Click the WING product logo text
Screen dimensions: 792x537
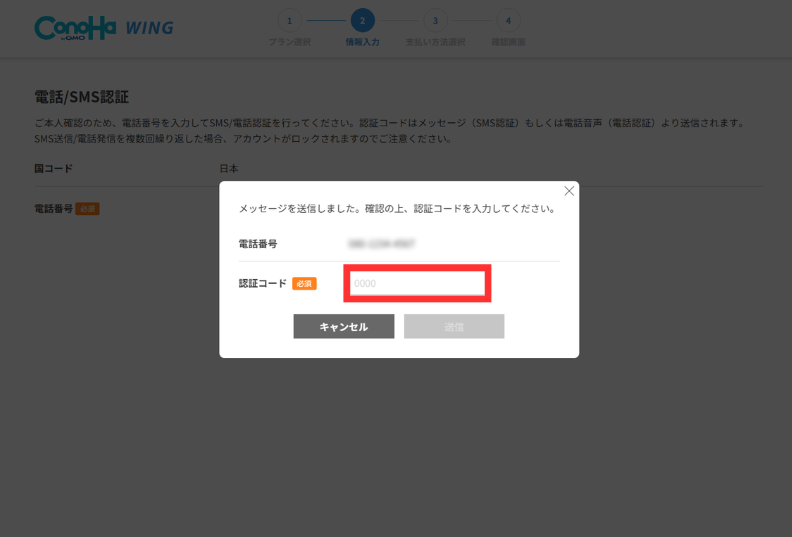tap(149, 28)
